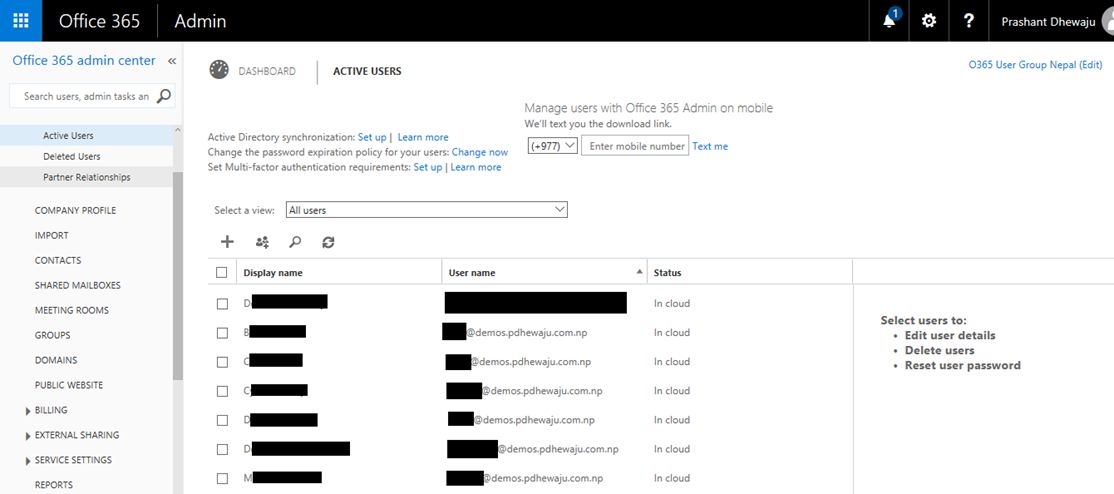Click the search magnifier in the navigation pane
Image resolution: width=1114 pixels, height=494 pixels.
pyautogui.click(x=163, y=96)
